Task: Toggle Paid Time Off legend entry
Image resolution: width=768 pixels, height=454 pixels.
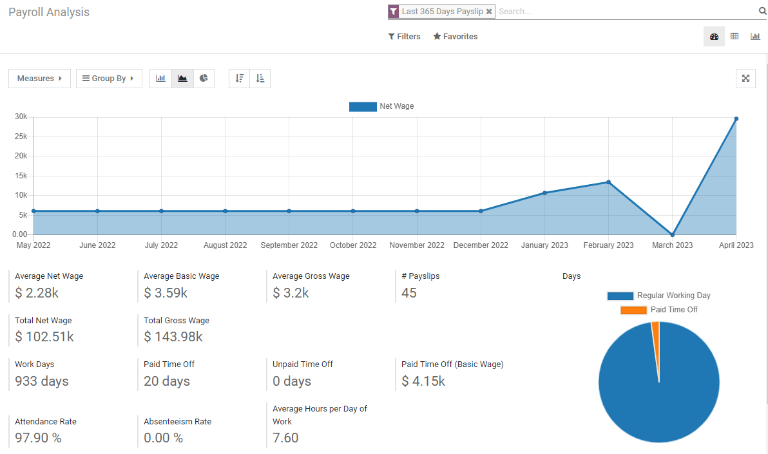Action: (659, 310)
